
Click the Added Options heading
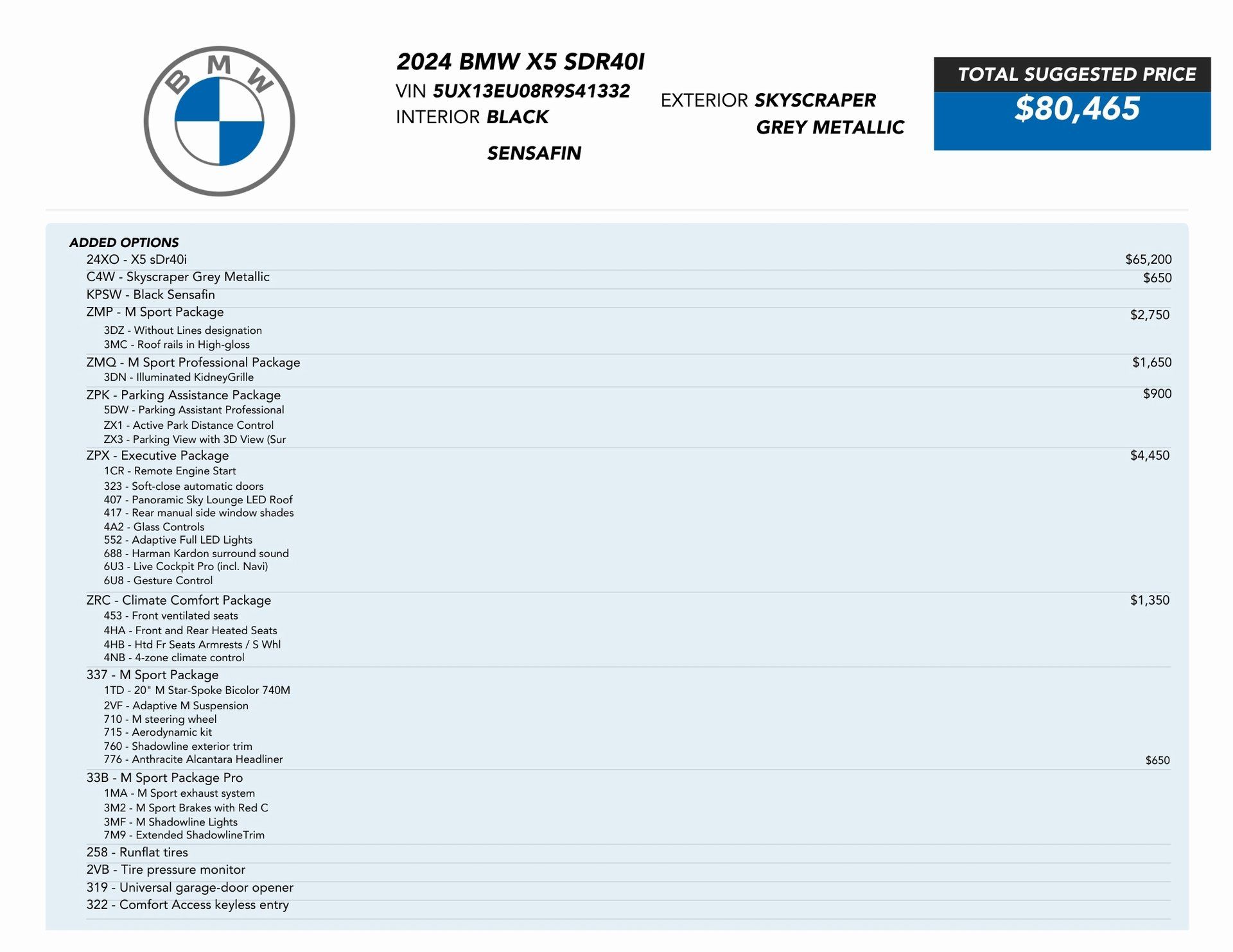(x=124, y=243)
